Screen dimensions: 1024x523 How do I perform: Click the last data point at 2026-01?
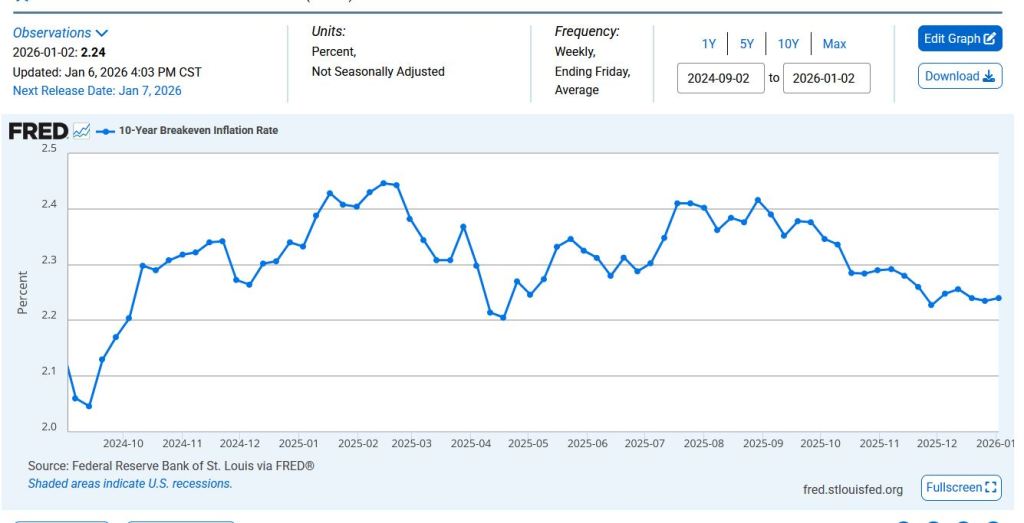pyautogui.click(x=998, y=298)
